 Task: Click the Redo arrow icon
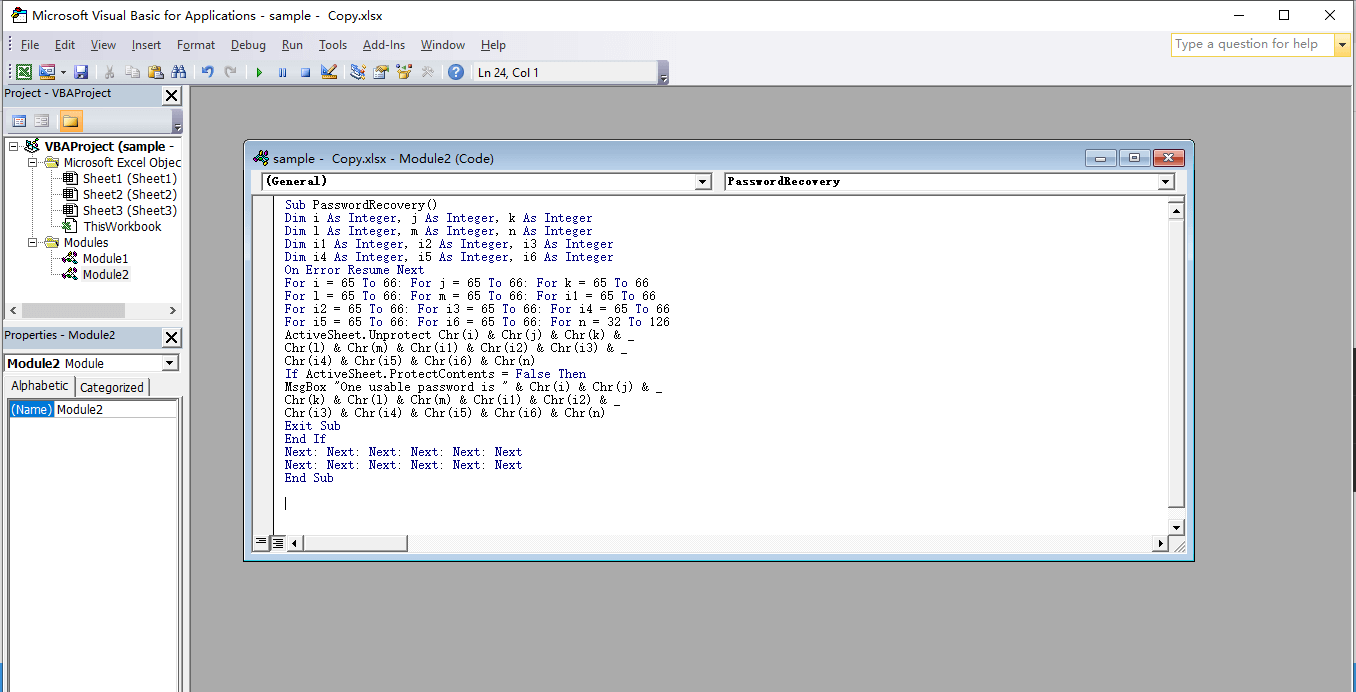pyautogui.click(x=231, y=72)
